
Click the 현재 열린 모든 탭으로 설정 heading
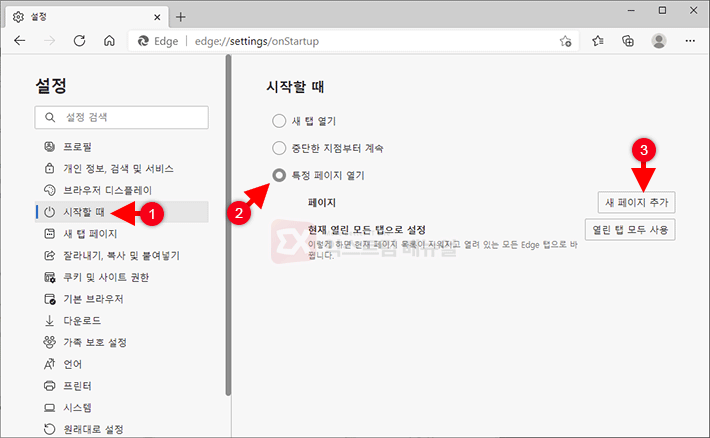(367, 230)
